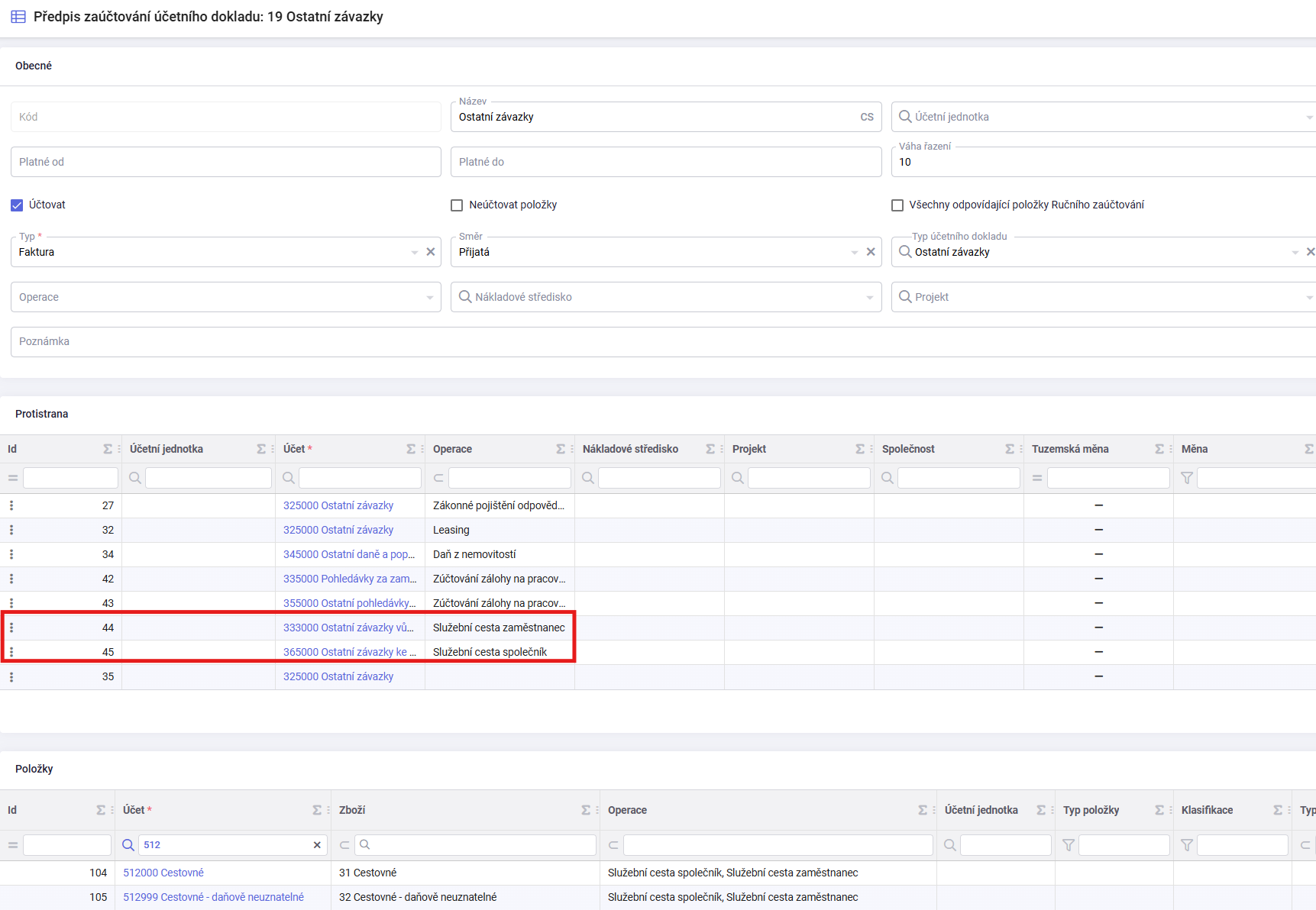Click search icon in Položky Účet filter
The width and height of the screenshot is (1316, 910).
point(128,845)
